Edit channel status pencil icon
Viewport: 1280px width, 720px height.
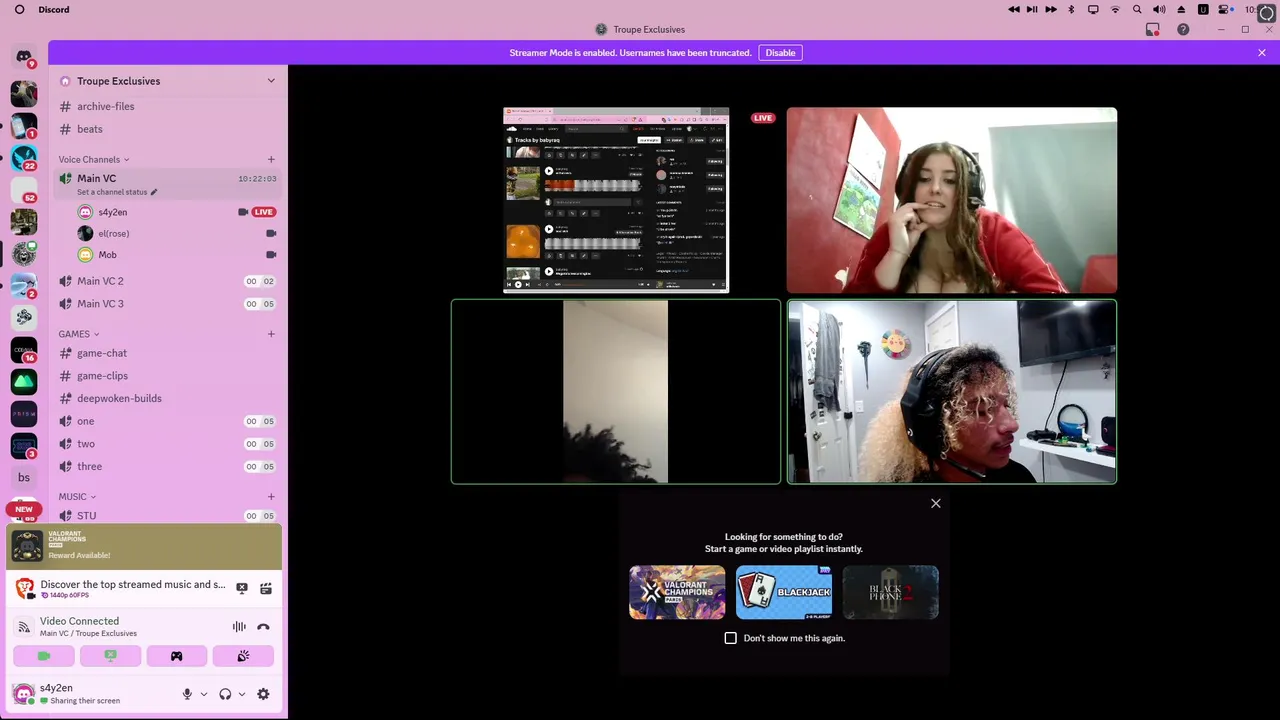point(154,192)
